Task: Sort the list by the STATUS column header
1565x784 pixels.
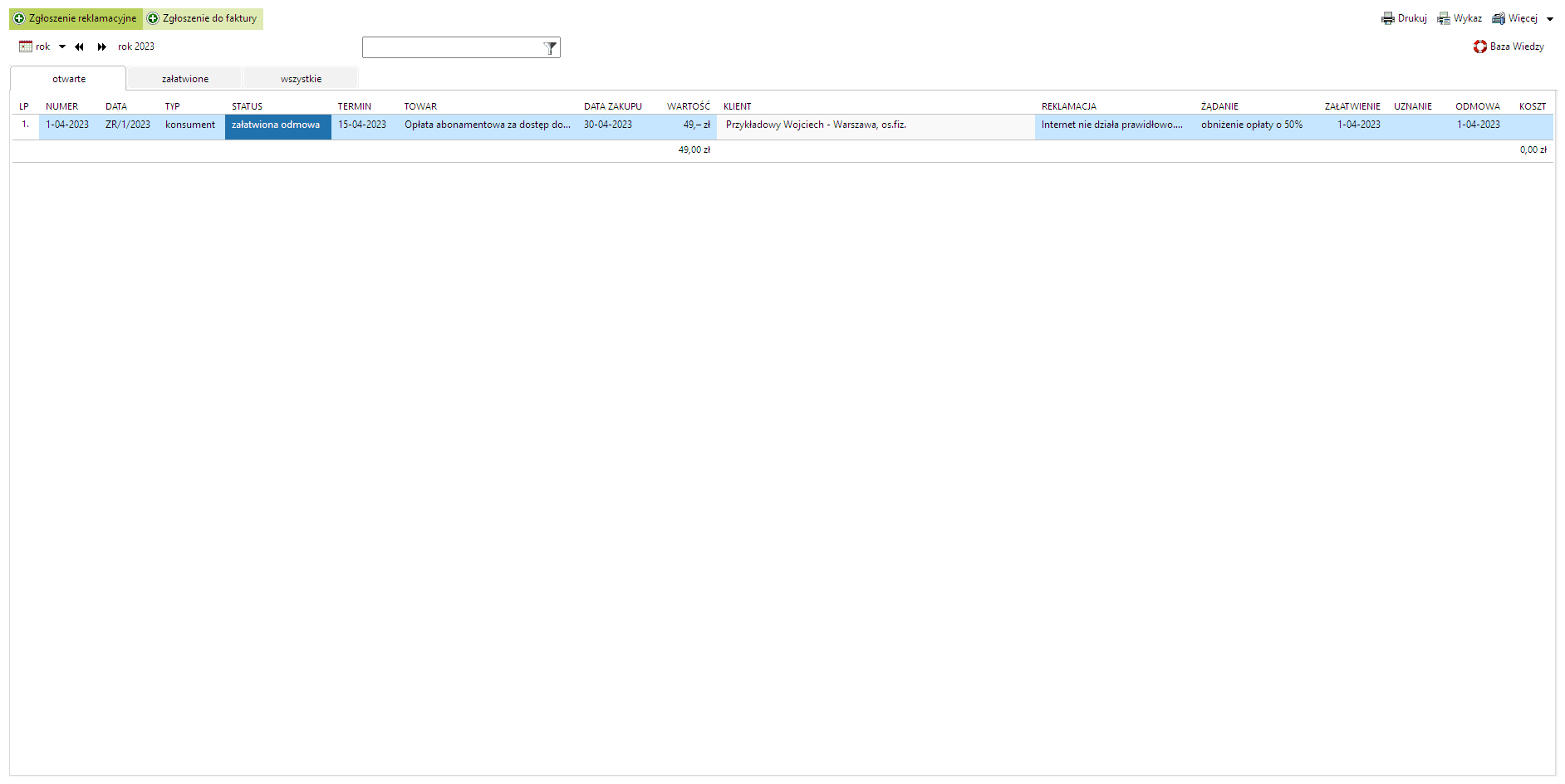Action: click(x=247, y=106)
